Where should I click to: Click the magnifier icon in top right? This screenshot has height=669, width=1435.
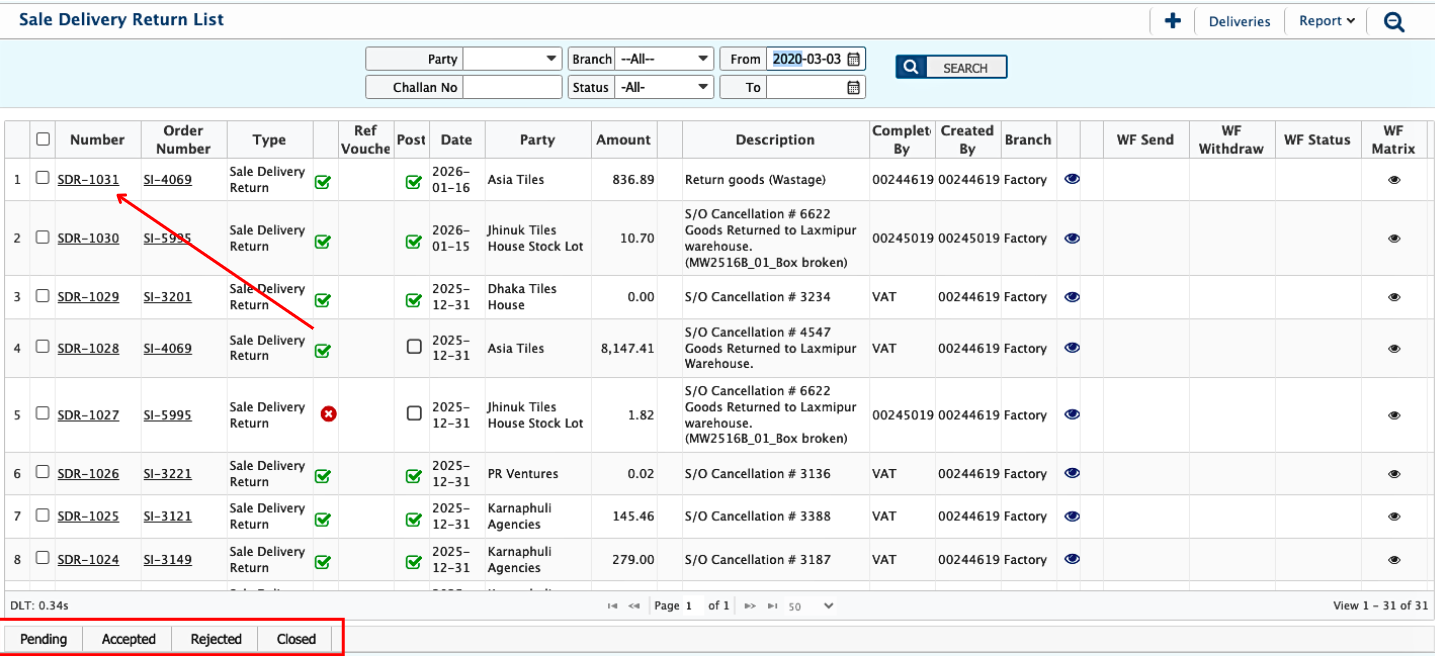1394,21
